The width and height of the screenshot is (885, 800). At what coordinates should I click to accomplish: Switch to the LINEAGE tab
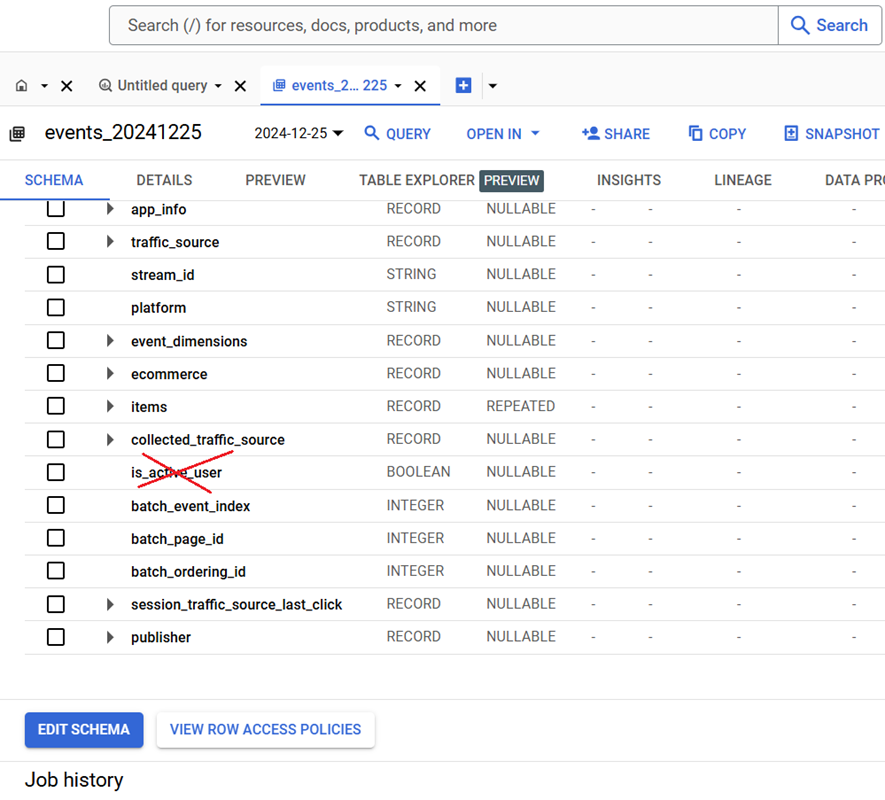coord(742,180)
